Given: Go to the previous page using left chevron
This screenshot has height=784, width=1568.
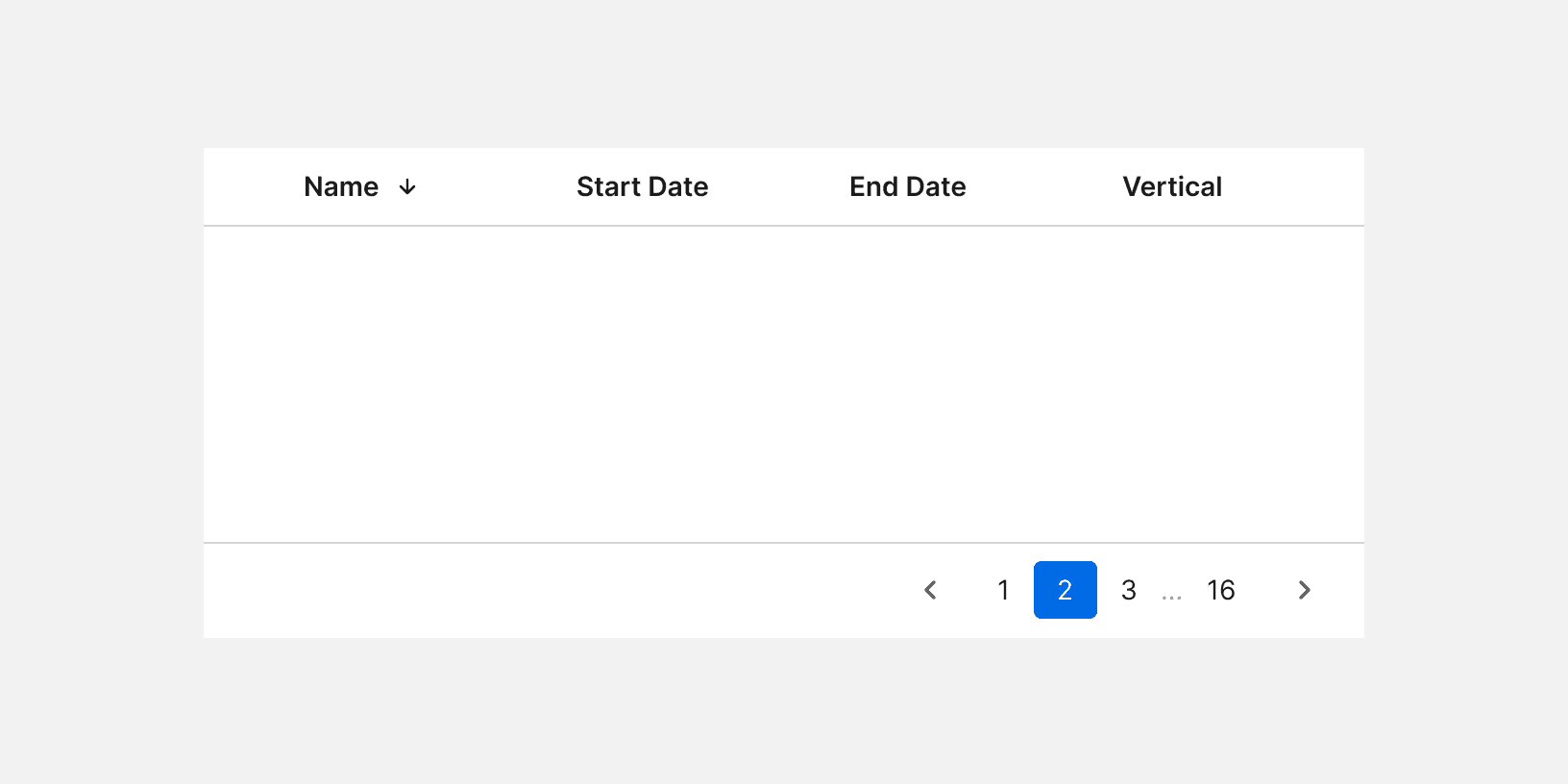Looking at the screenshot, I should [x=930, y=590].
